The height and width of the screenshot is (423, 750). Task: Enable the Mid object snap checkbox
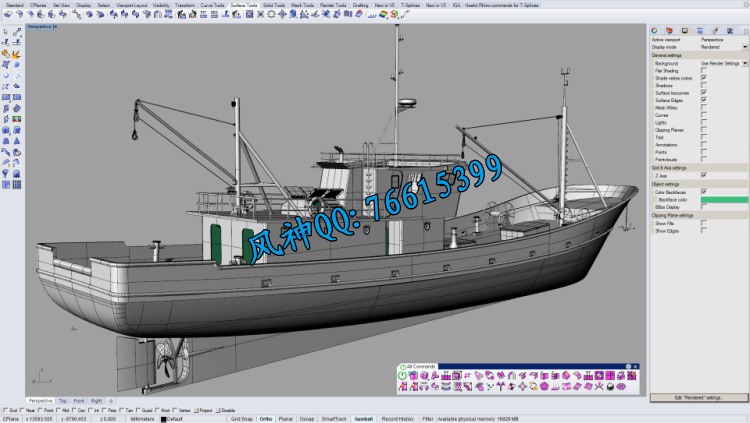(58, 410)
